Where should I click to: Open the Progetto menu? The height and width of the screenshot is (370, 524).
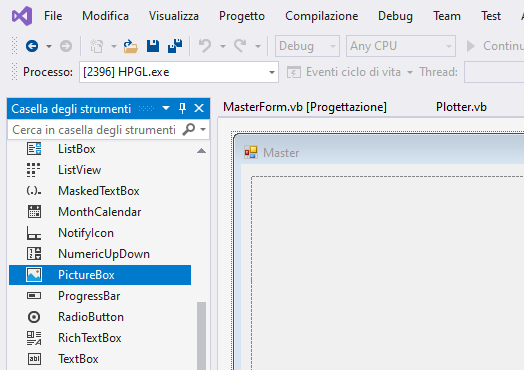(x=242, y=16)
